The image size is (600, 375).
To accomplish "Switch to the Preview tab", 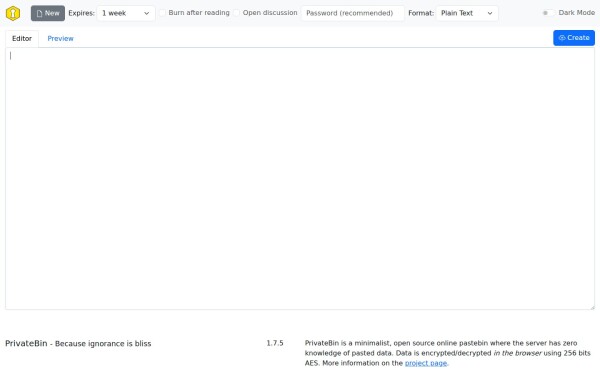I will (x=60, y=39).
